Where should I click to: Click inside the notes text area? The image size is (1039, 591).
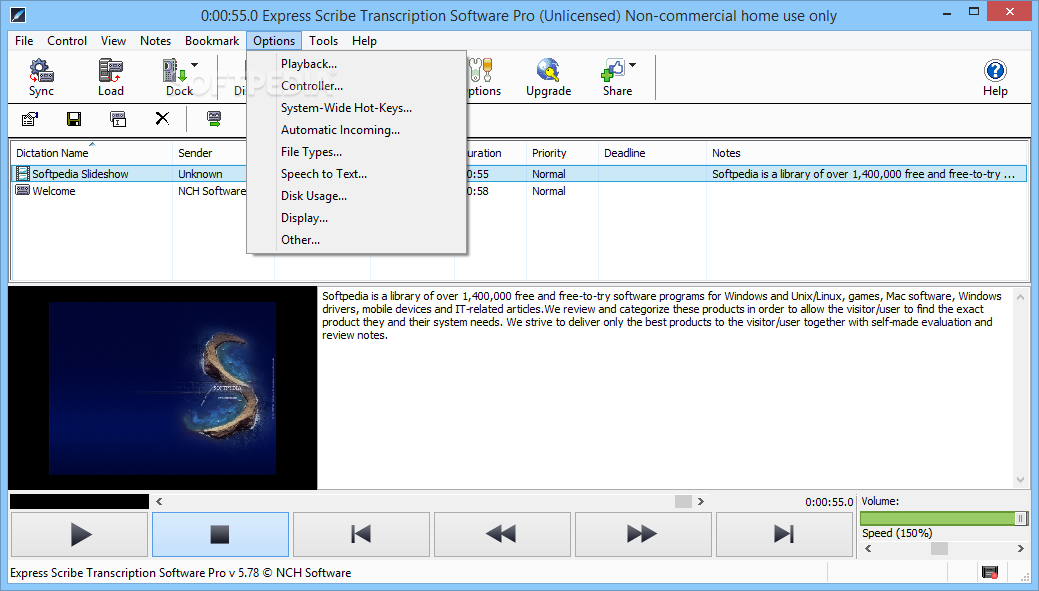click(x=666, y=389)
